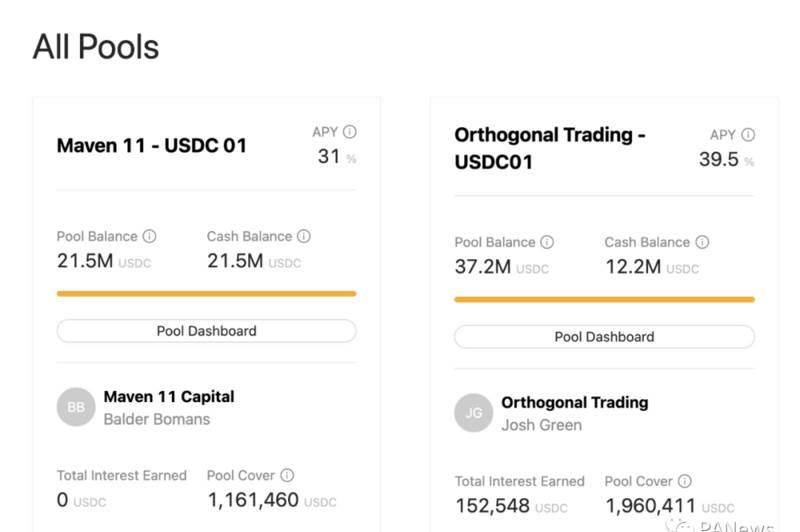Click the Maven 11 pool cover amount 1,161,460
This screenshot has width=800, height=532.
click(253, 499)
